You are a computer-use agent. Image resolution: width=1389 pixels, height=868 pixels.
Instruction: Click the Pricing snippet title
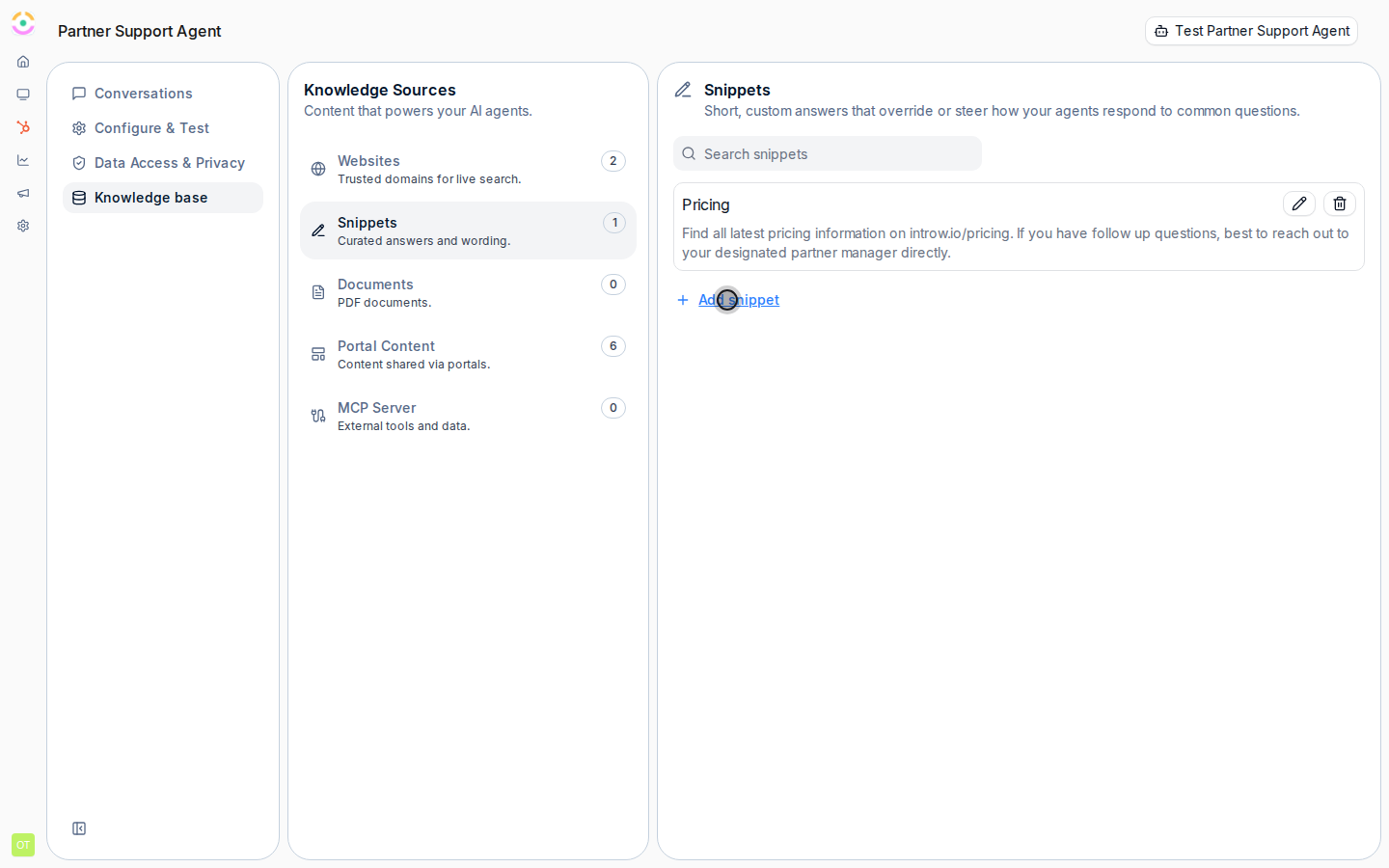tap(706, 204)
